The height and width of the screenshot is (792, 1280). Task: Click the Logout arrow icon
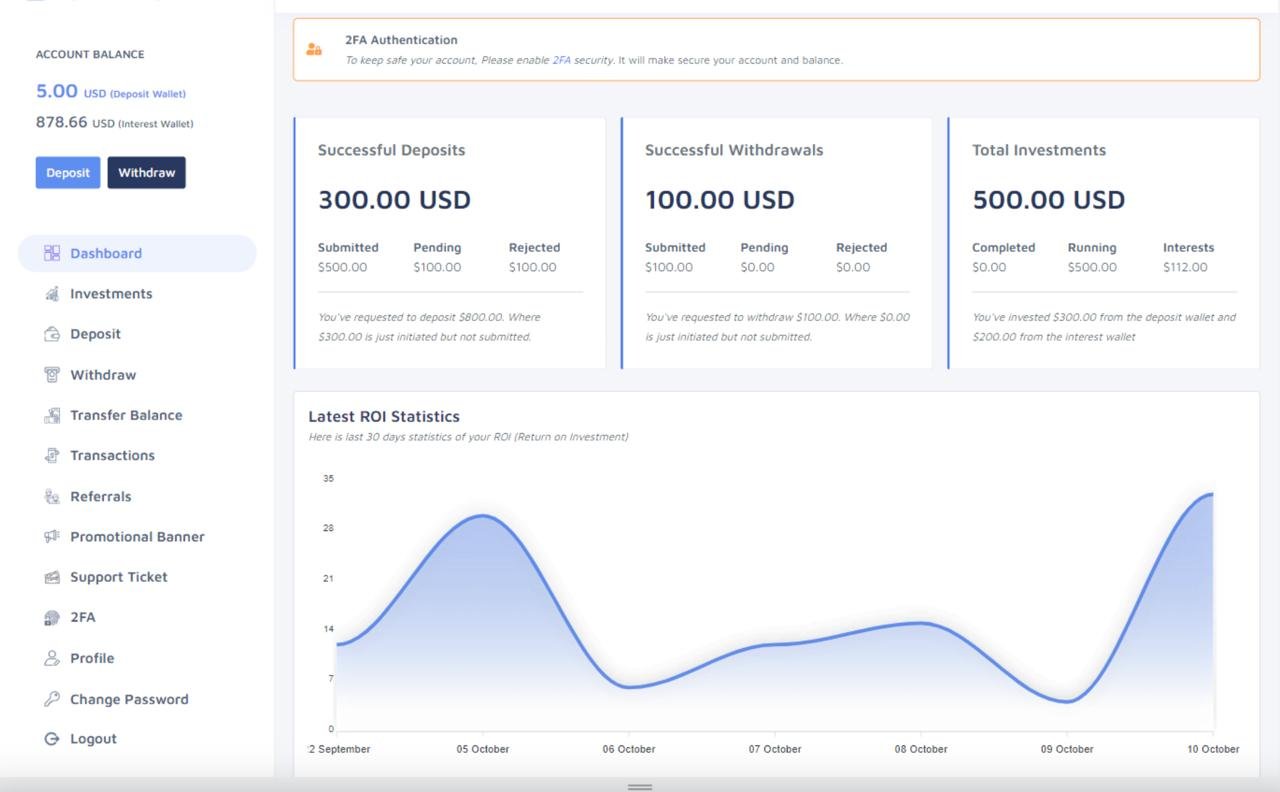point(52,739)
